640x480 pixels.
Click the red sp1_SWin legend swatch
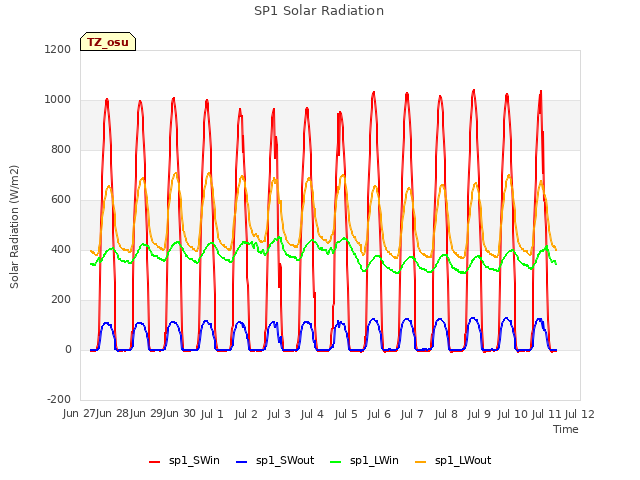155,462
